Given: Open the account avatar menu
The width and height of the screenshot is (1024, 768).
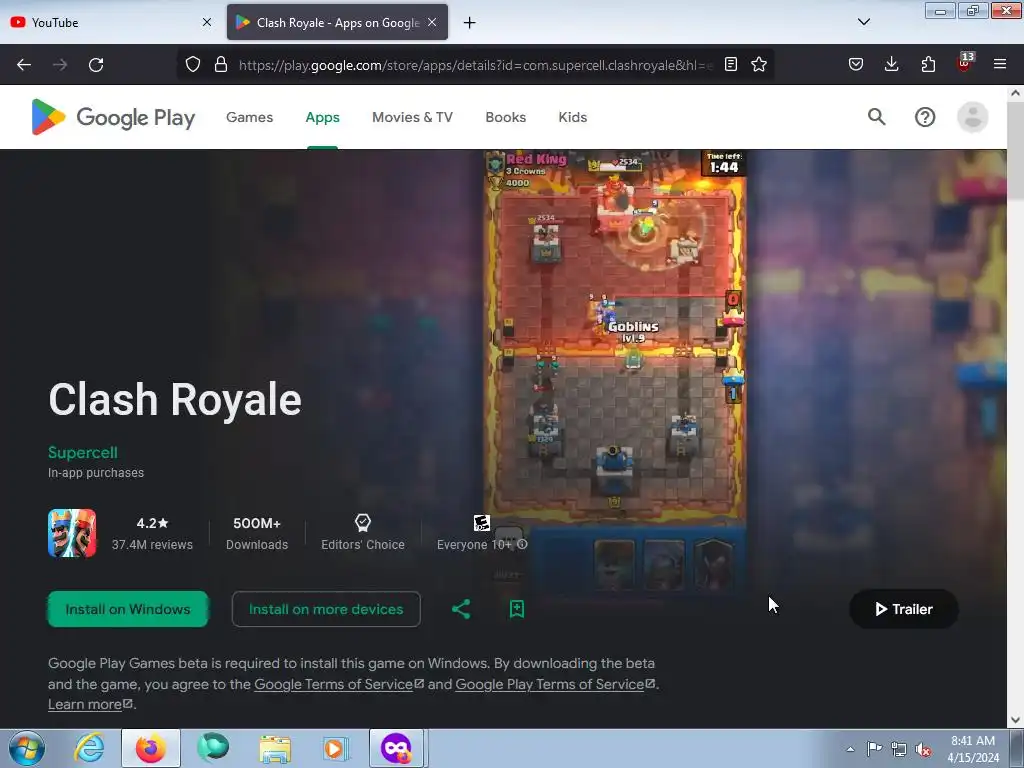Looking at the screenshot, I should click(x=972, y=117).
